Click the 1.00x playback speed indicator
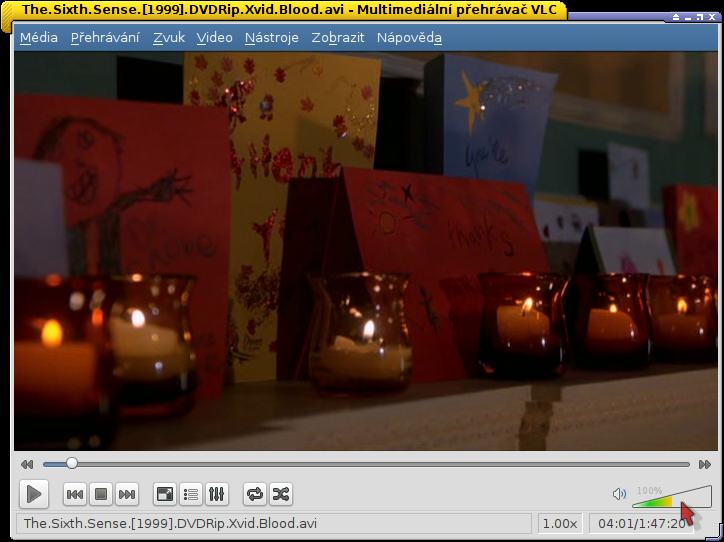This screenshot has height=542, width=724. point(560,524)
